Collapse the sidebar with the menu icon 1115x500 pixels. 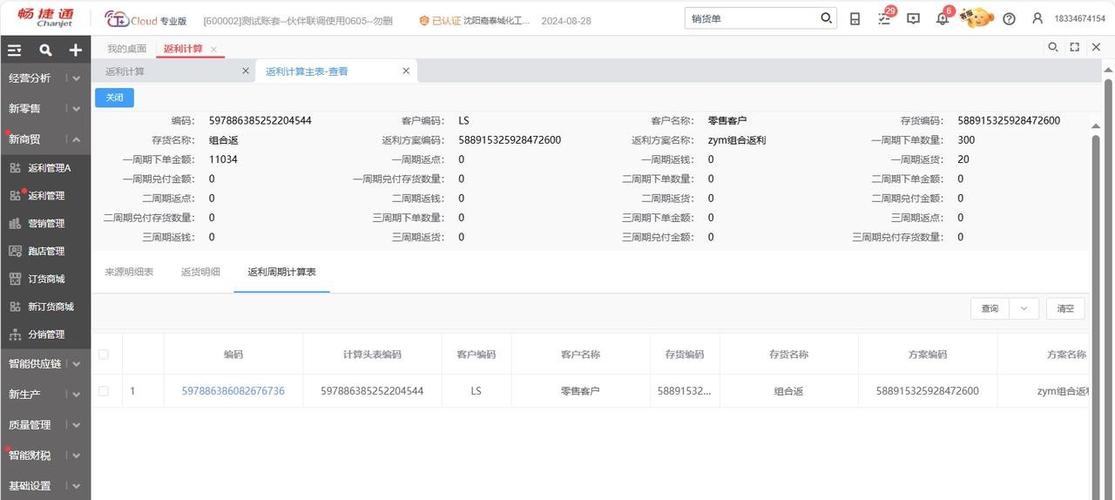click(x=15, y=50)
